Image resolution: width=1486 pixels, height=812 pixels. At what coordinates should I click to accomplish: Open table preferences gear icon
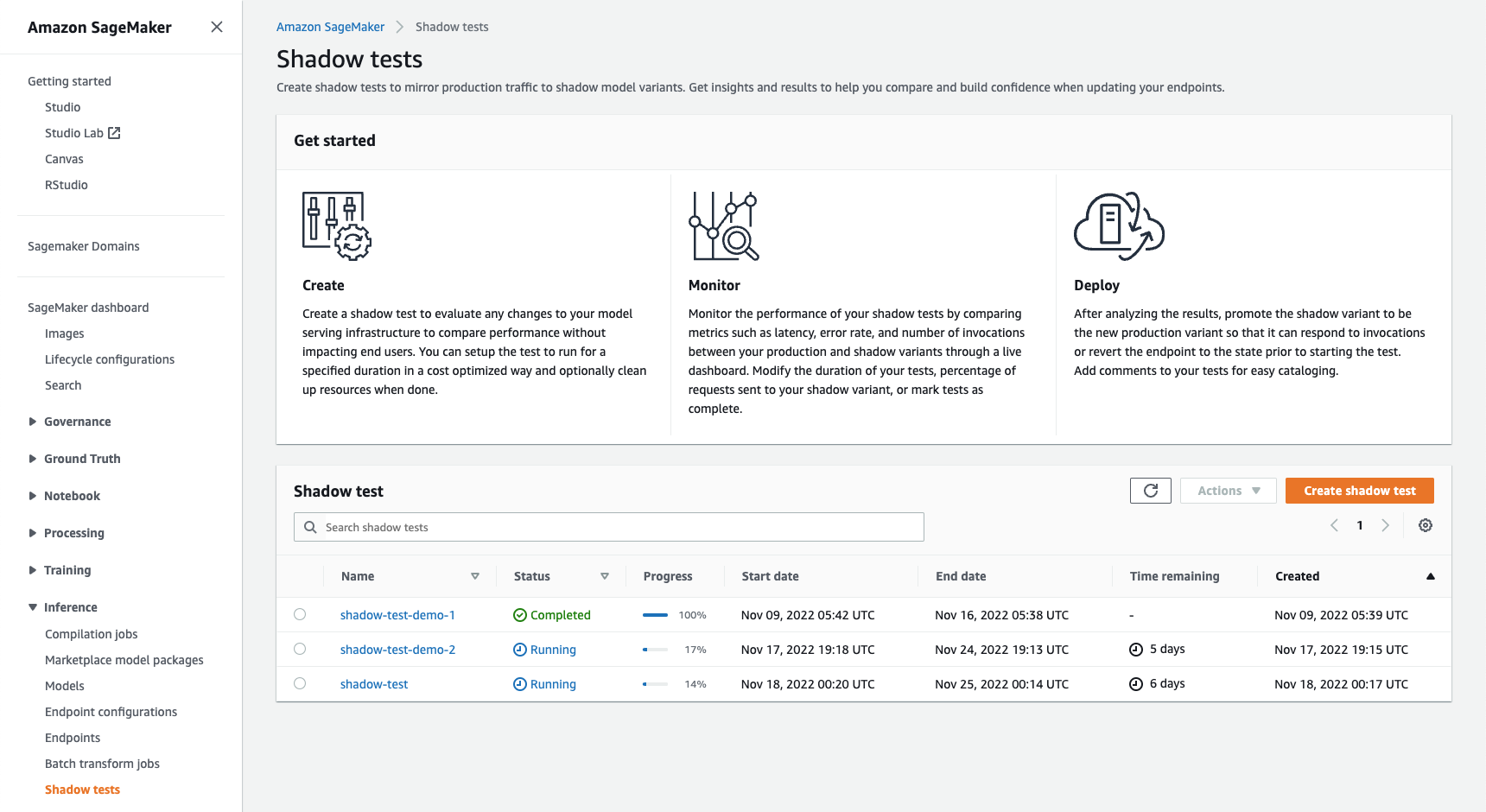(x=1426, y=525)
